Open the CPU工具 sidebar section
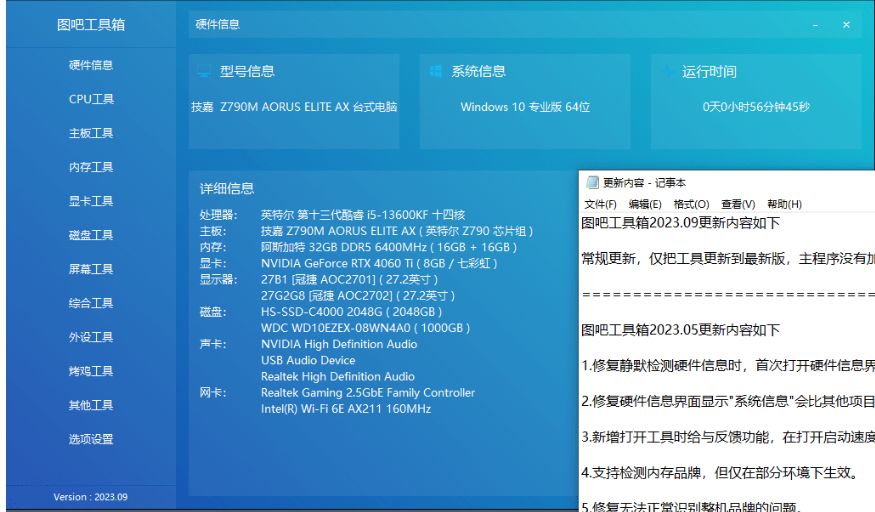Screen dimensions: 875x512 tap(91, 99)
